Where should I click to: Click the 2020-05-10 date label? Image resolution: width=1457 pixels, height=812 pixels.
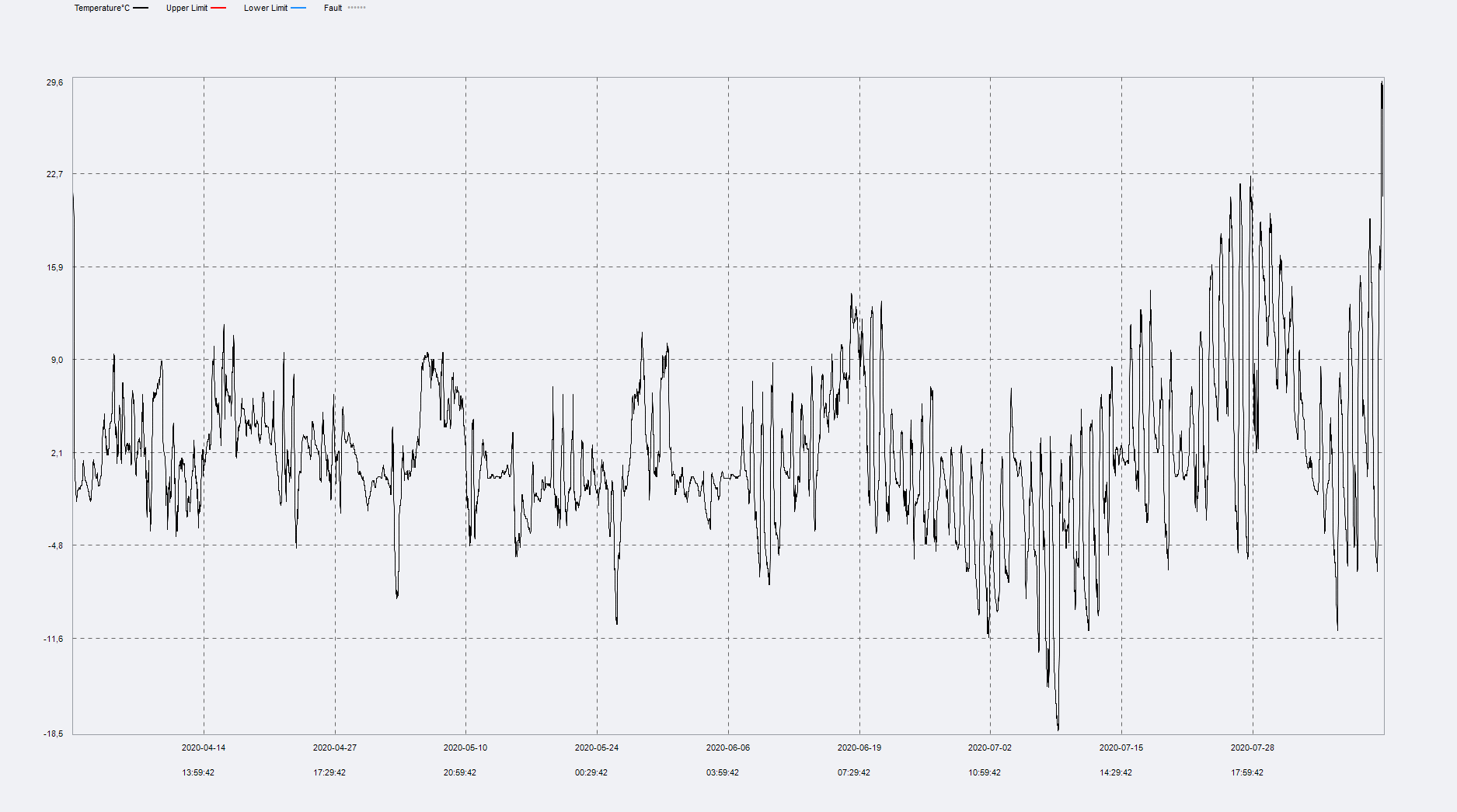(x=465, y=748)
